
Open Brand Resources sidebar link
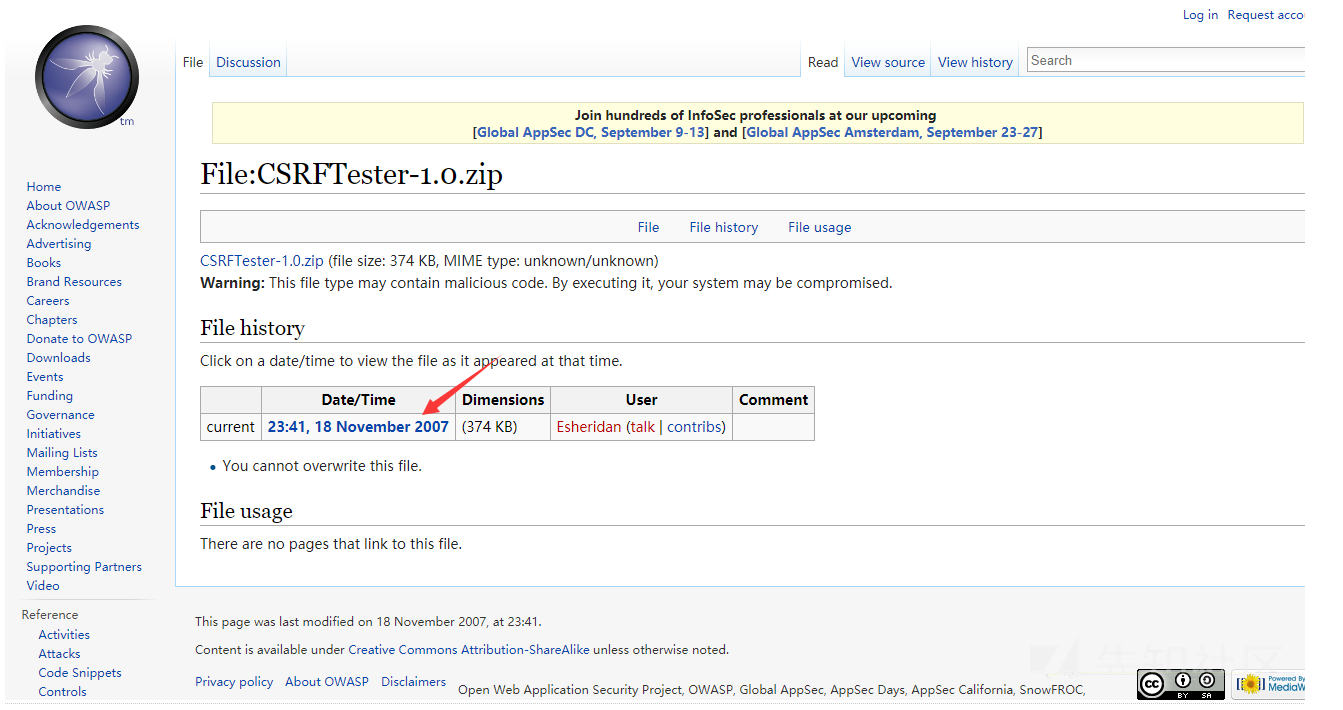[x=74, y=282]
